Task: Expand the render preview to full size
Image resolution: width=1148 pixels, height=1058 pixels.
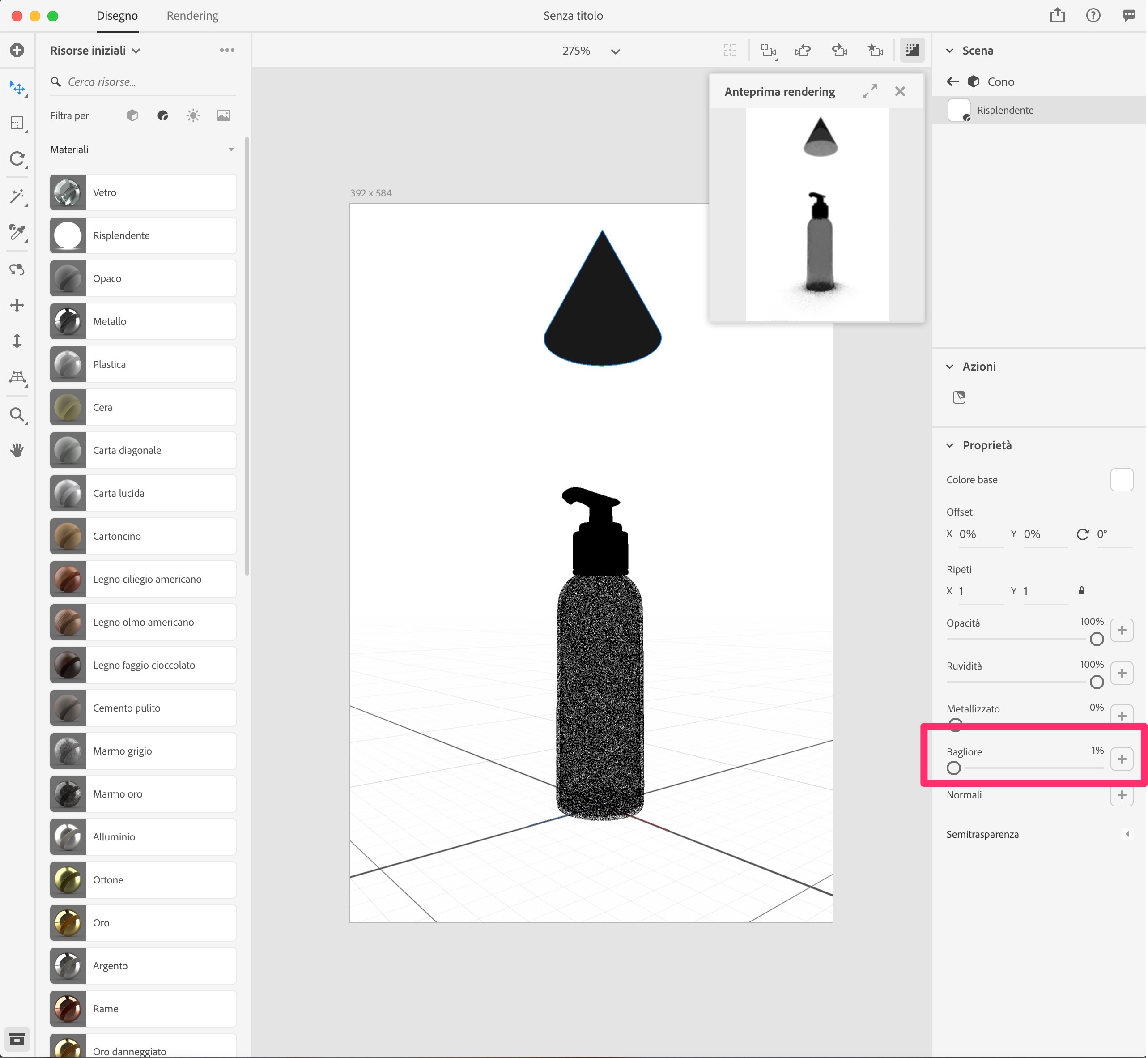Action: [x=869, y=92]
